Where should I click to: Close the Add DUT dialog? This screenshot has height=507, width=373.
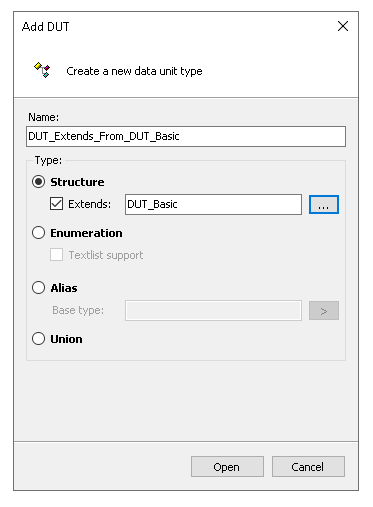point(343,26)
